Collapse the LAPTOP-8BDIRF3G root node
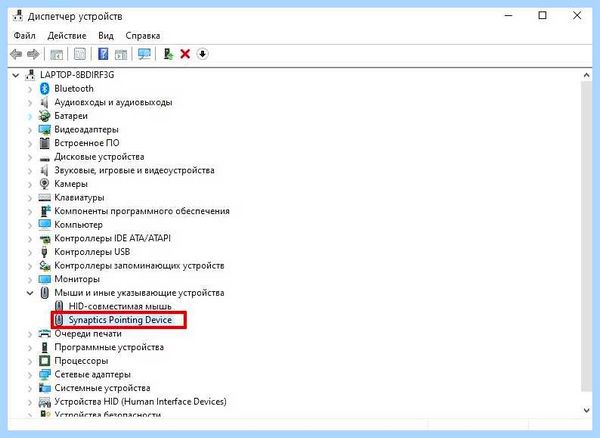Viewport: 600px width, 438px height. (x=16, y=75)
